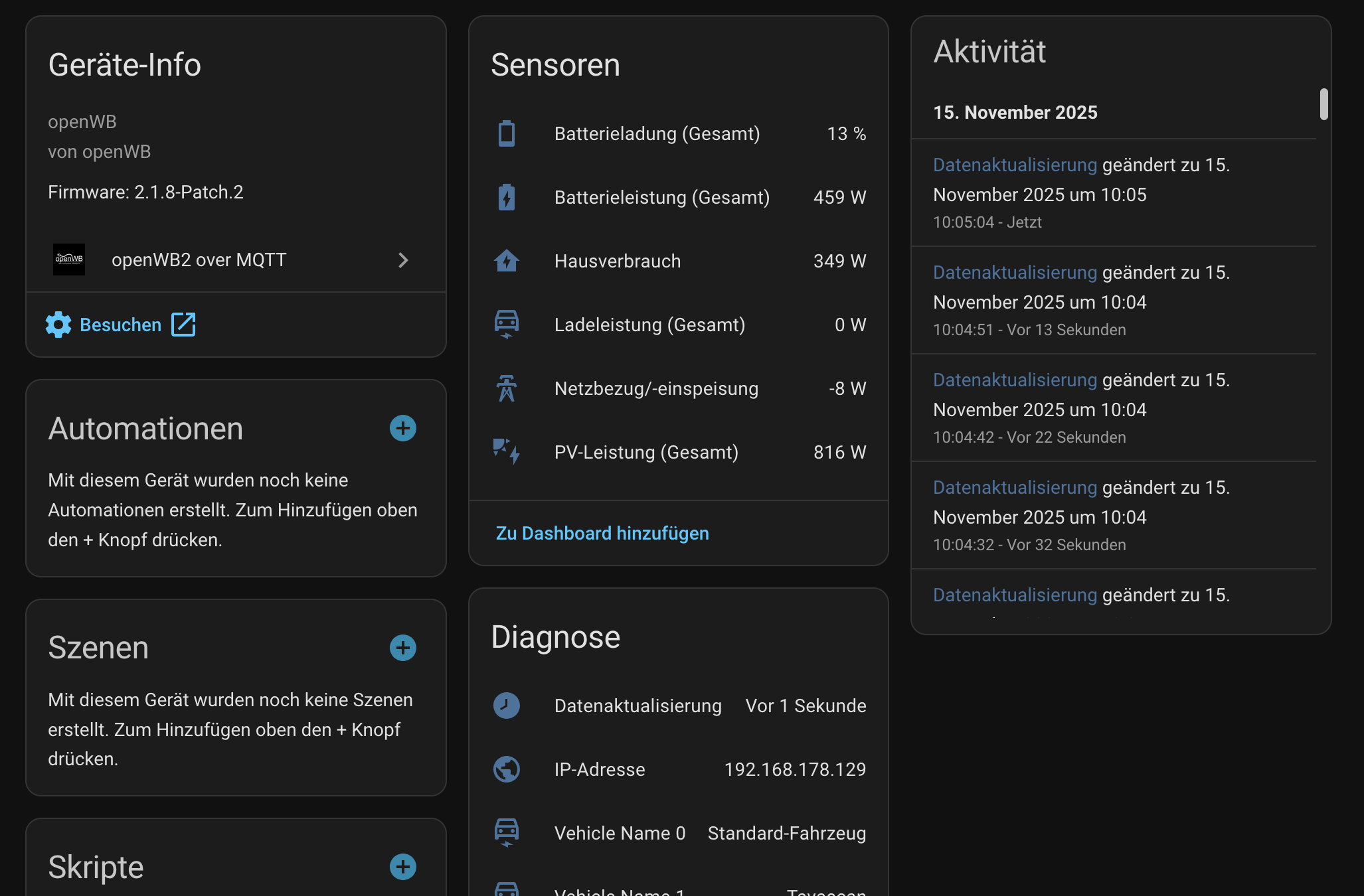Image resolution: width=1364 pixels, height=896 pixels.
Task: Open Datenaktualisierung entry from 10:04:51
Action: pos(1015,272)
